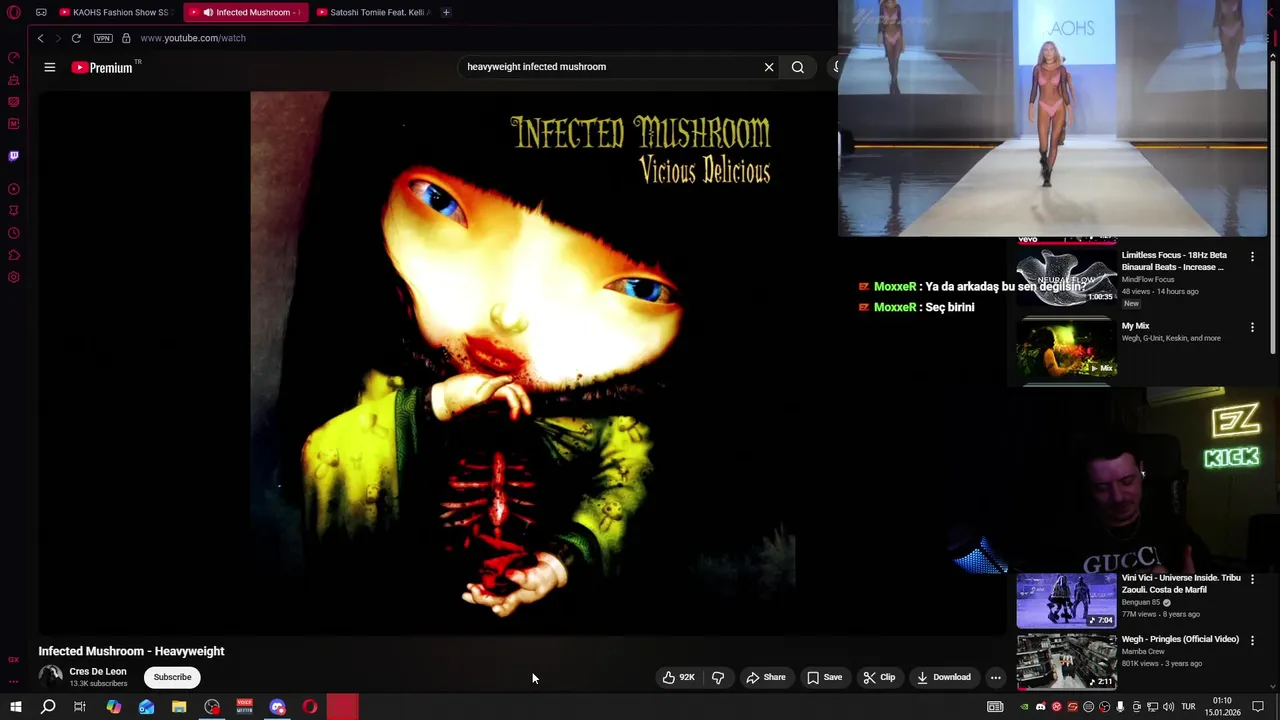Open options for Vini Vici video
Viewport: 1280px width, 720px height.
[1252, 579]
